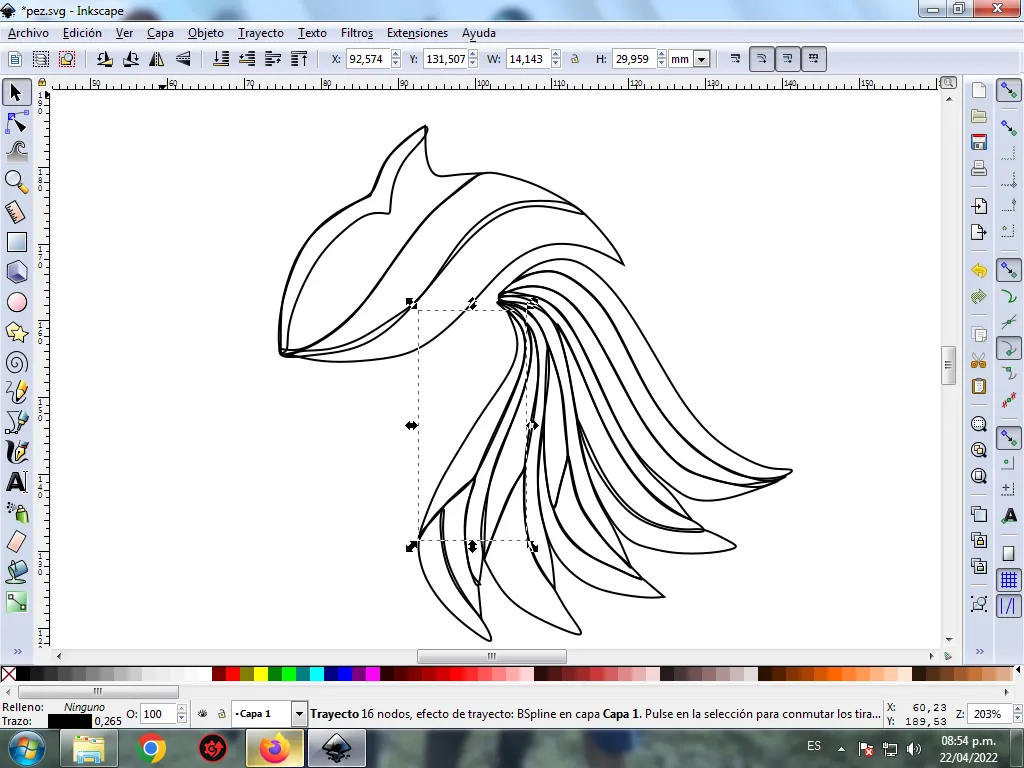Image resolution: width=1024 pixels, height=768 pixels.
Task: Open the Filtros menu
Action: click(357, 33)
